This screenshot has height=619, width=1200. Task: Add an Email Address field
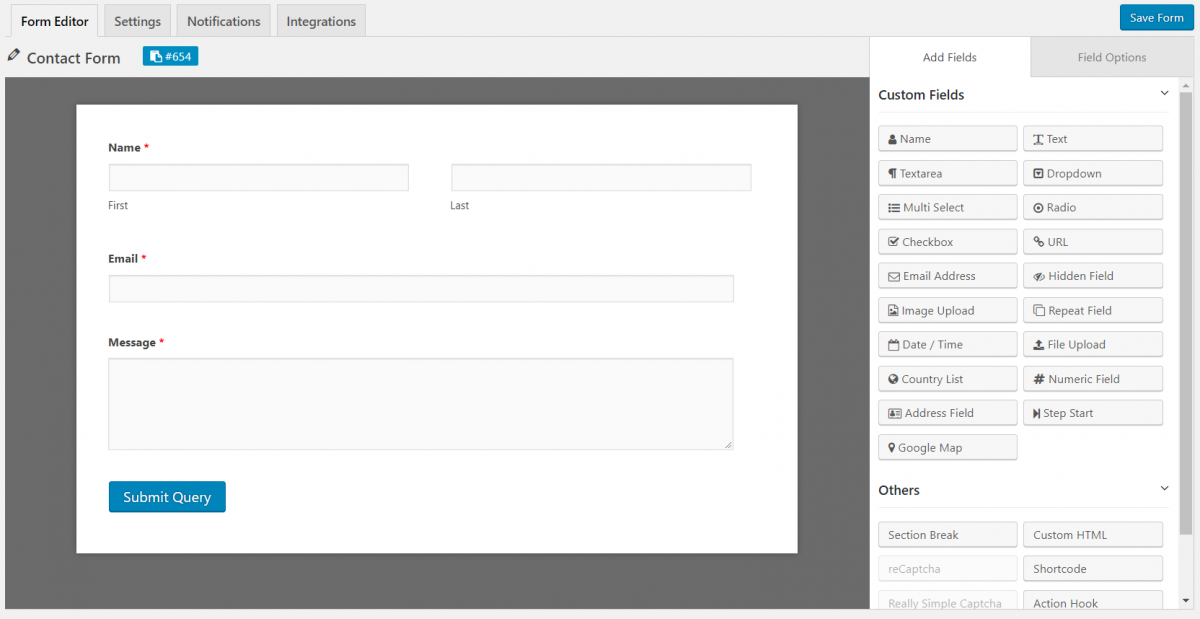[946, 275]
